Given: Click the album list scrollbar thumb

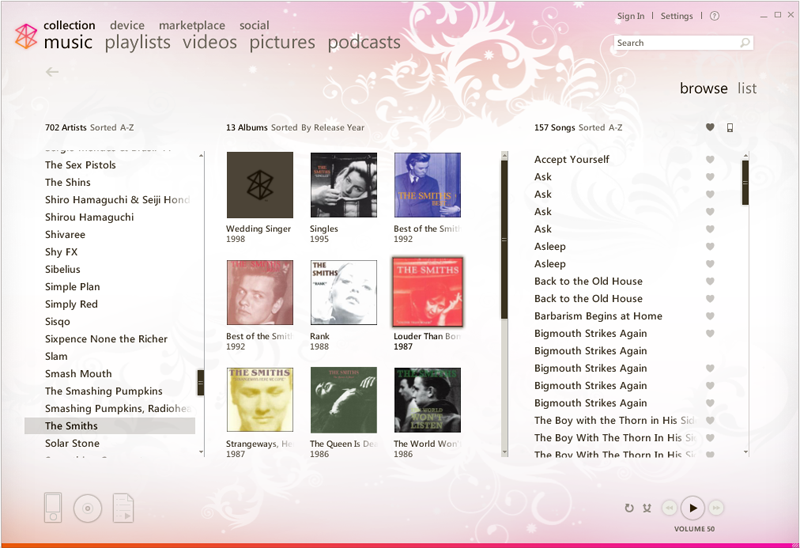Looking at the screenshot, I should click(x=504, y=240).
